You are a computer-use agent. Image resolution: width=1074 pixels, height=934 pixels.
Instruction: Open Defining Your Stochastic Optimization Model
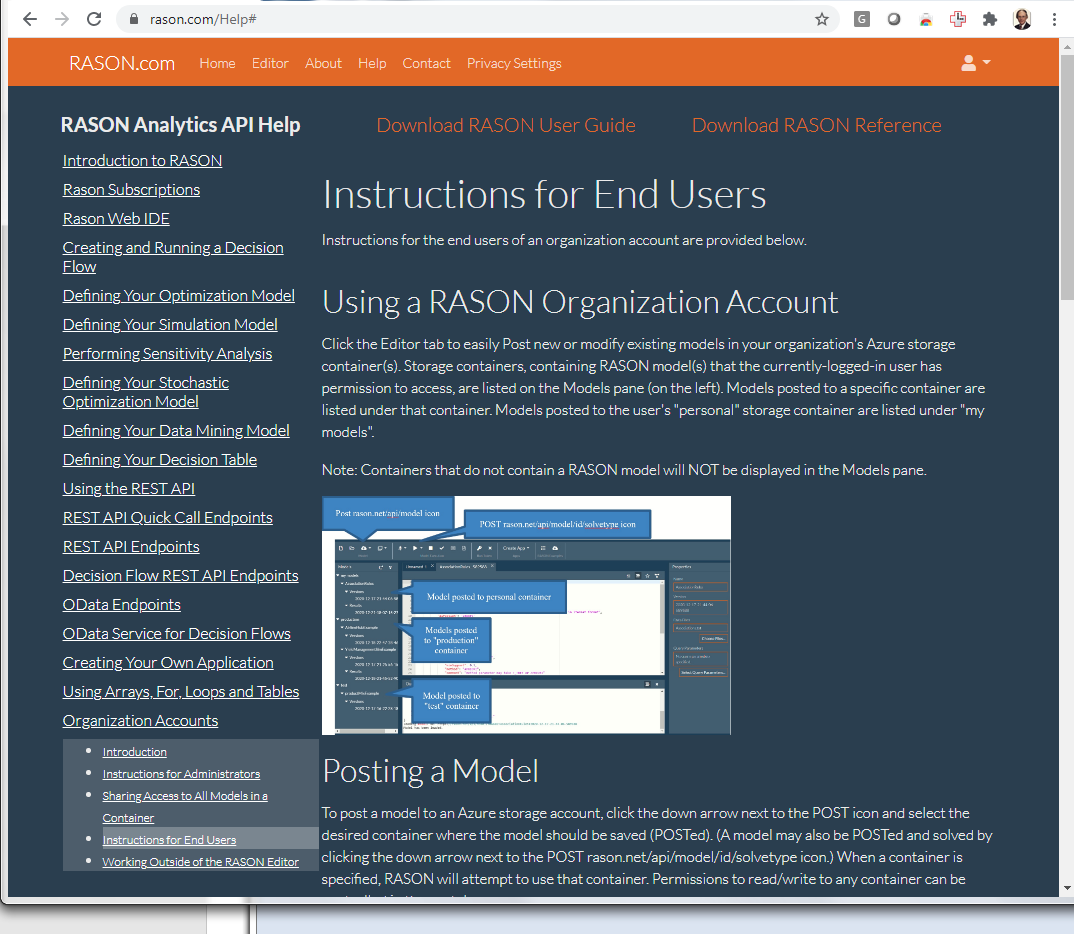[x=146, y=392]
